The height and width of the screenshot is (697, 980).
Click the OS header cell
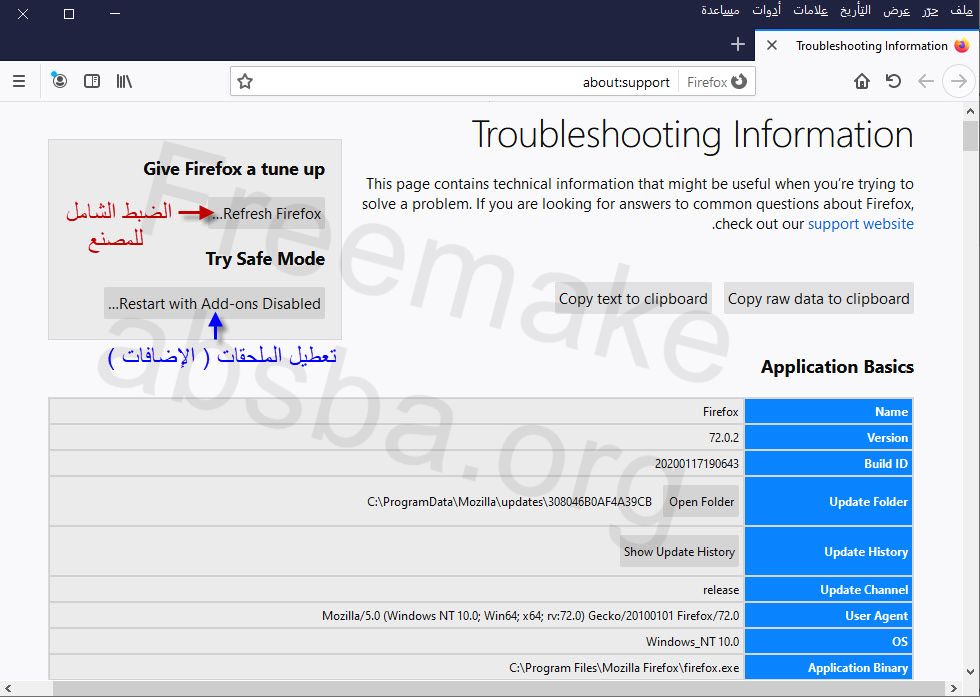coord(828,641)
